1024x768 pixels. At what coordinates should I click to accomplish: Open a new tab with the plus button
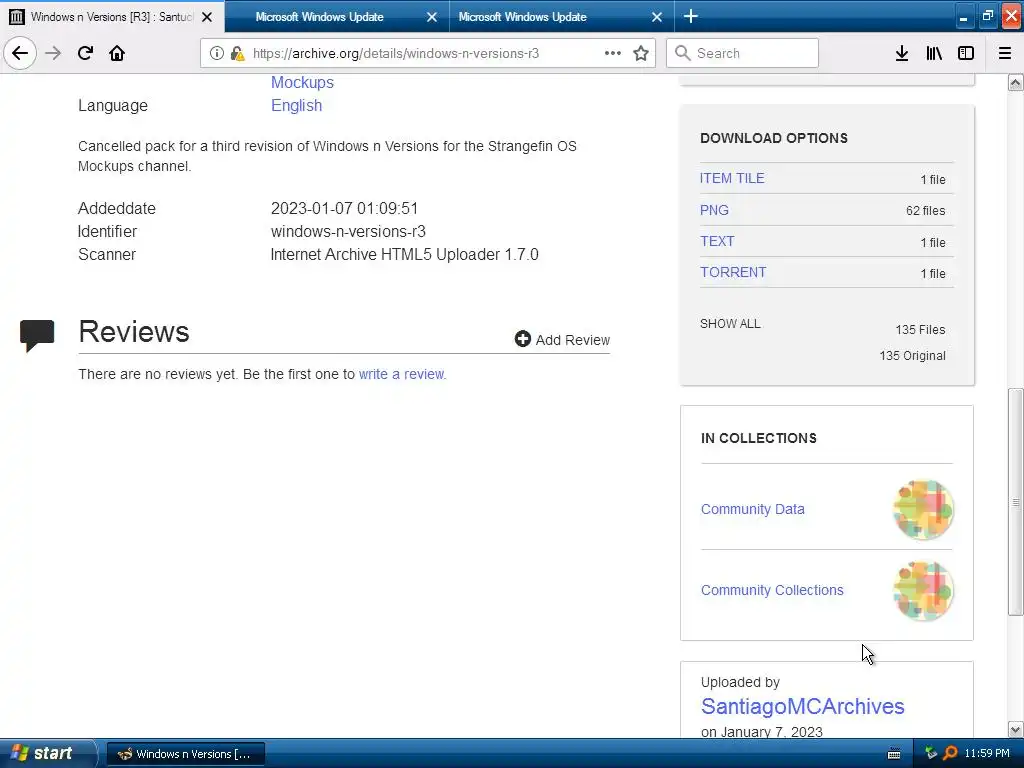tap(691, 16)
